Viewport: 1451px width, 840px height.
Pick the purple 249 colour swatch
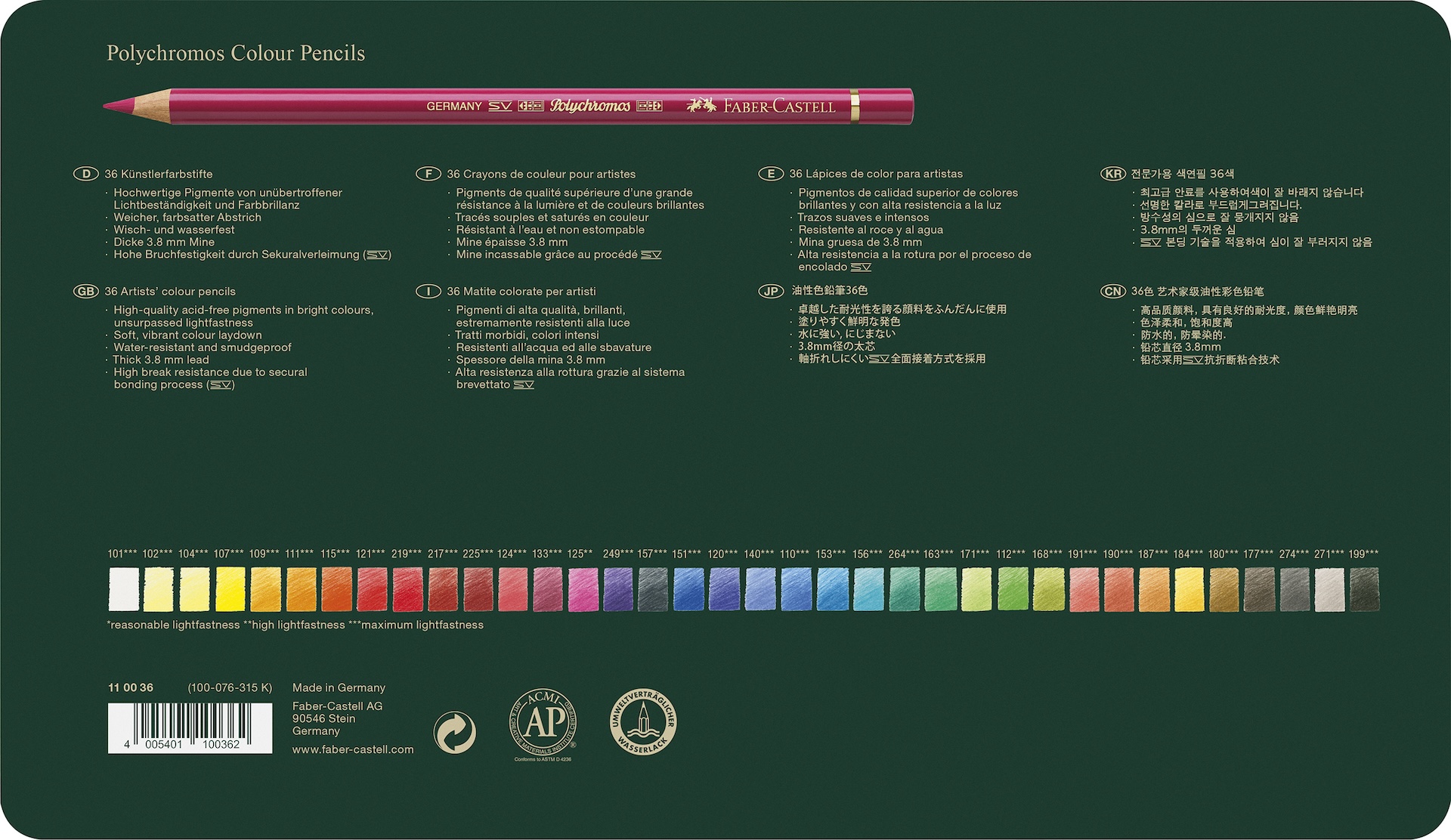pyautogui.click(x=618, y=589)
